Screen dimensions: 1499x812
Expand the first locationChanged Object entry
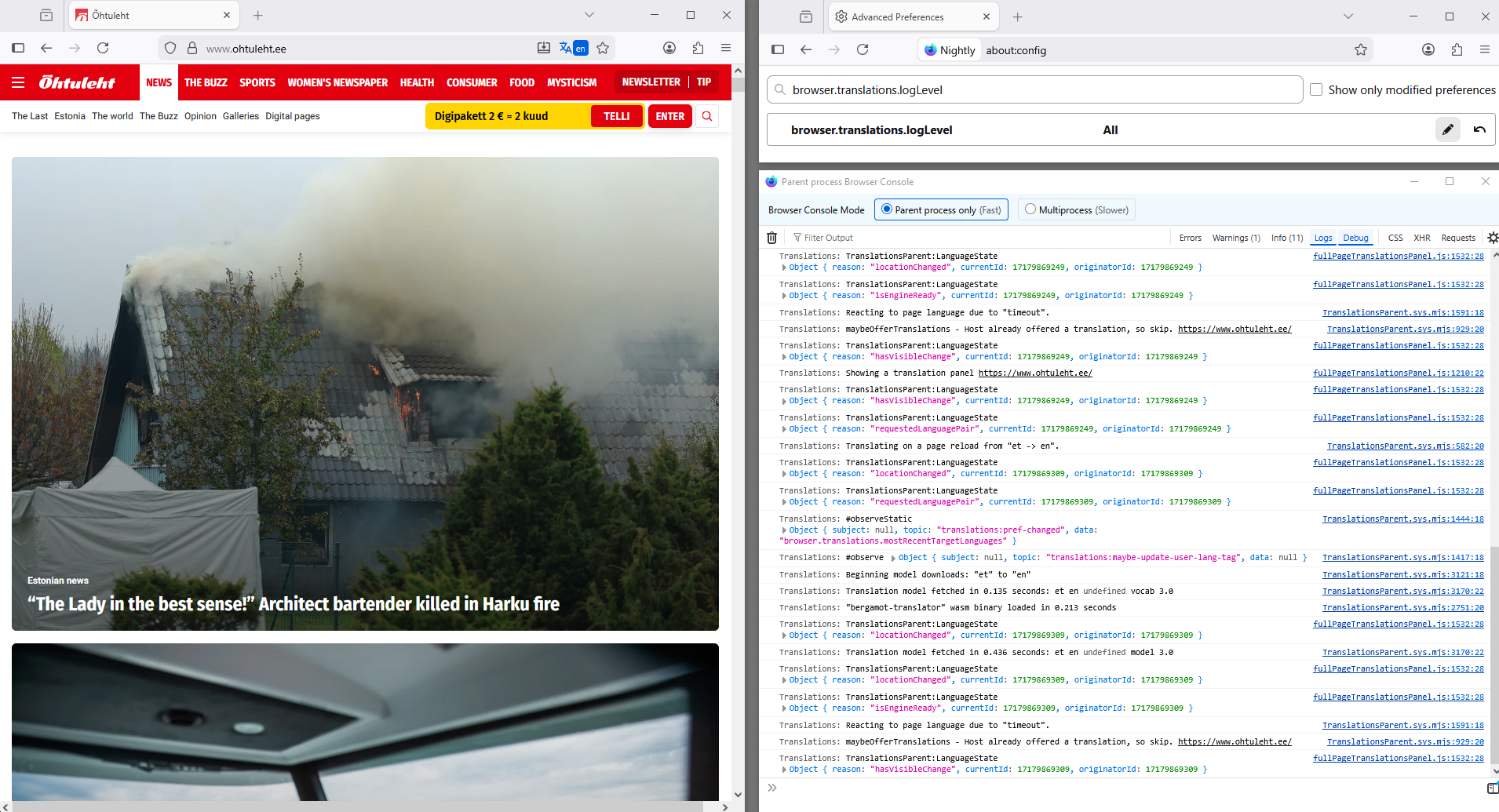pos(784,268)
